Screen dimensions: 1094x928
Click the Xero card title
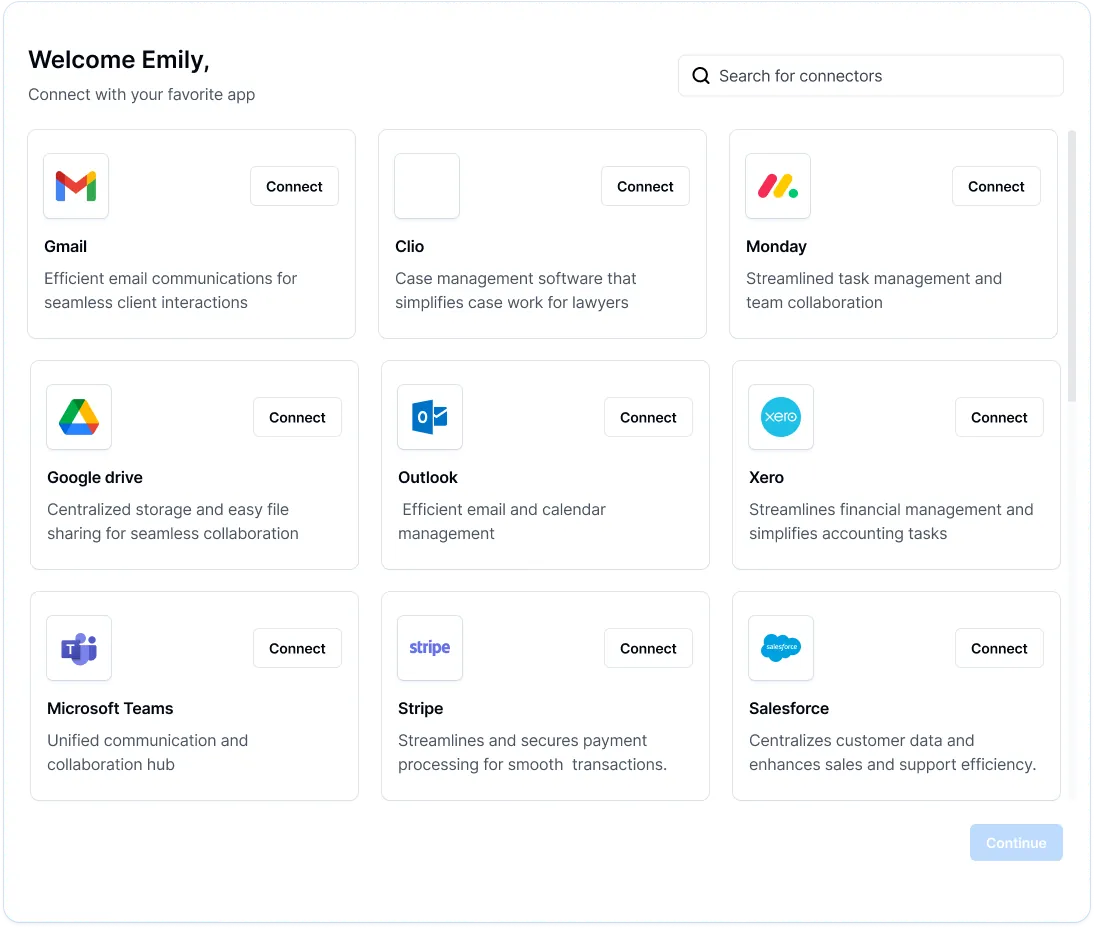pyautogui.click(x=766, y=477)
